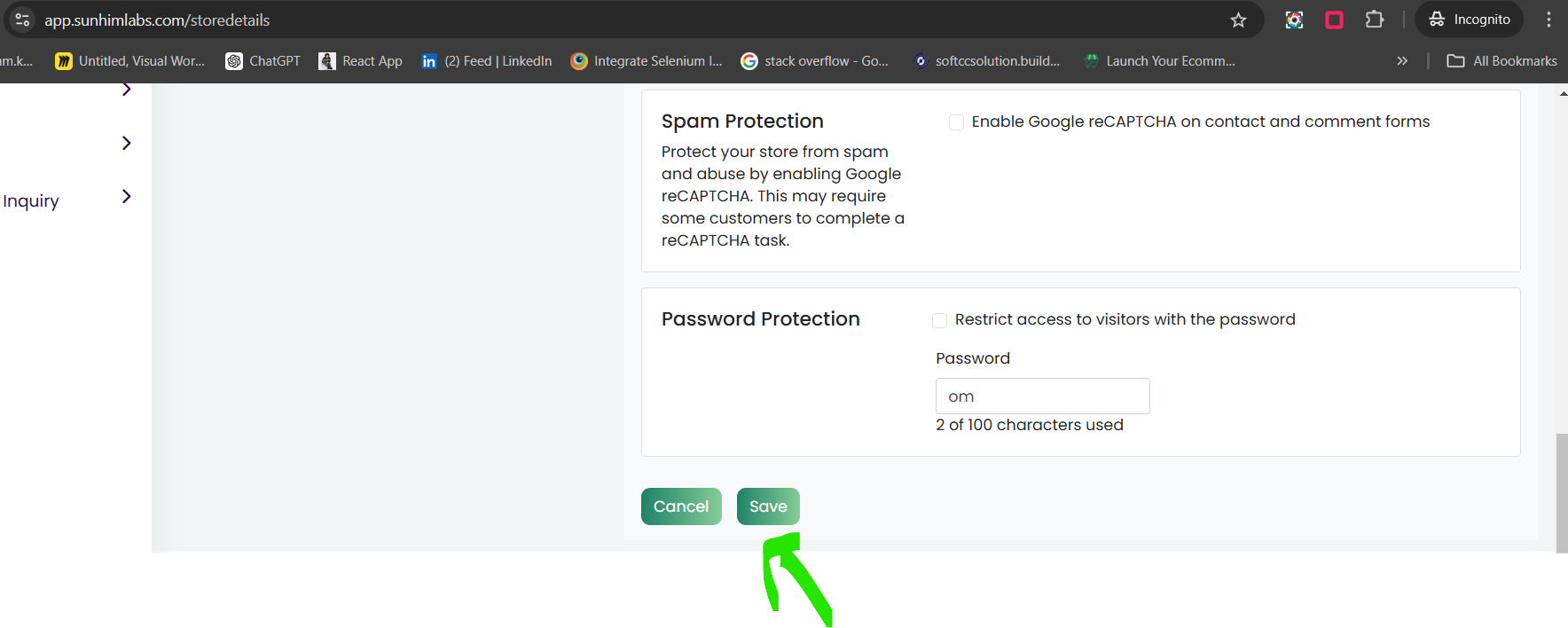
Task: Click the Cancel button
Action: pos(681,506)
